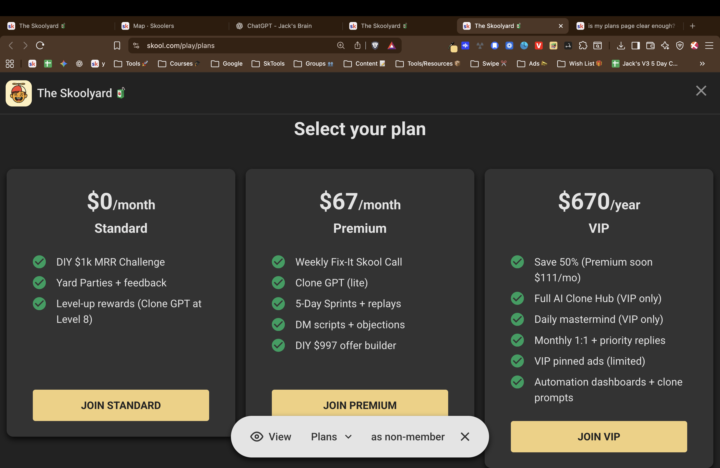The height and width of the screenshot is (468, 720).
Task: Open Jack's V3 5 Day C... bookmark
Action: tap(645, 64)
